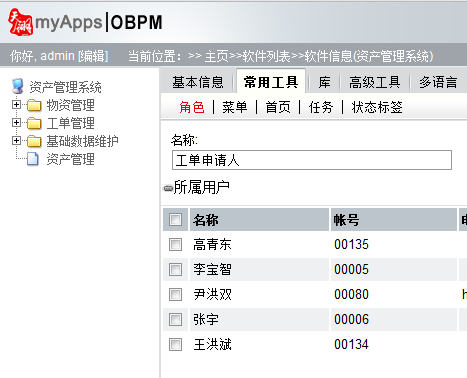Switch to the 多语言 tab
This screenshot has width=467, height=378.
pos(438,82)
